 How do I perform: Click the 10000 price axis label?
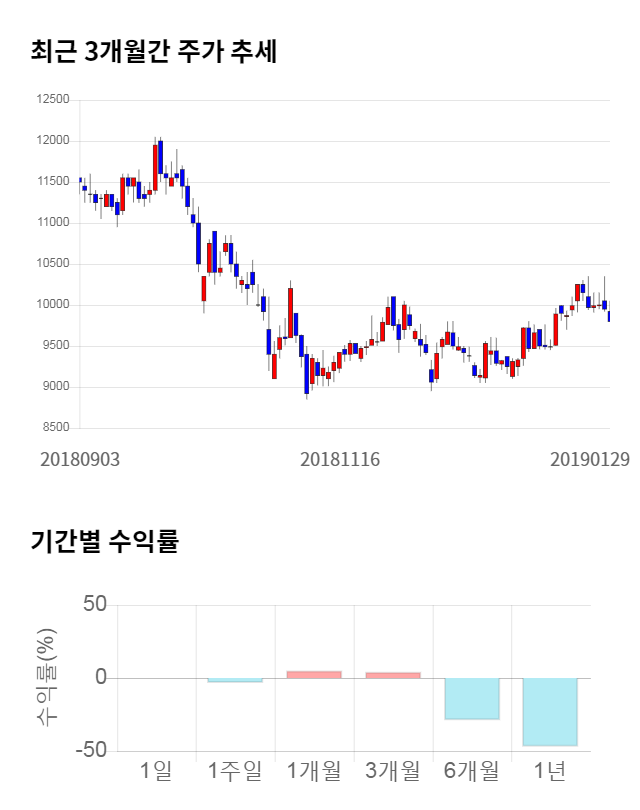coord(51,305)
